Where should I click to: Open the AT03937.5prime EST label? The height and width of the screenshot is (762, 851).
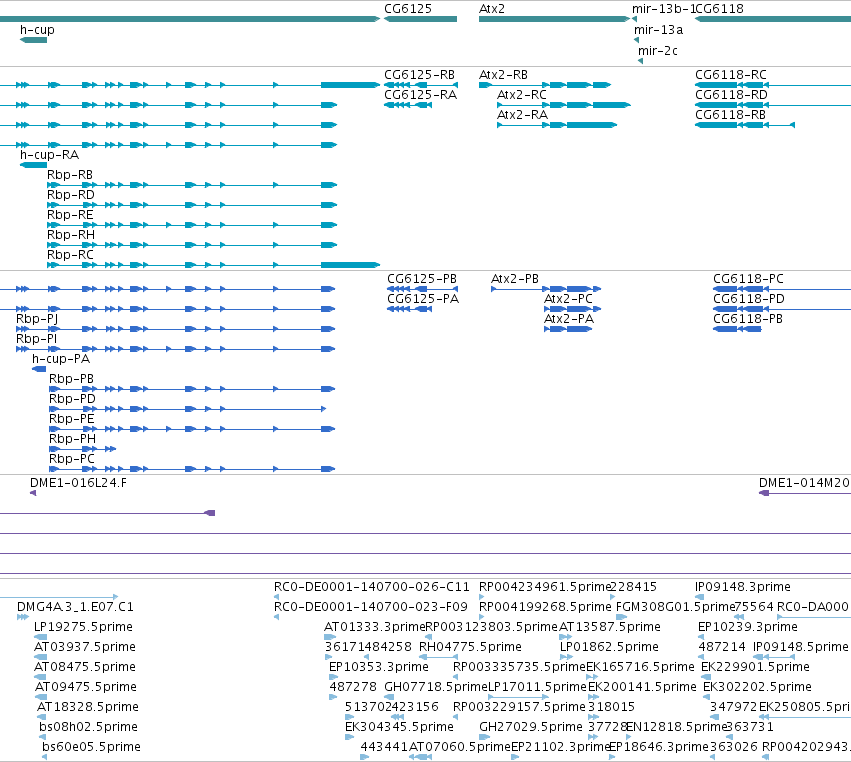click(x=85, y=647)
